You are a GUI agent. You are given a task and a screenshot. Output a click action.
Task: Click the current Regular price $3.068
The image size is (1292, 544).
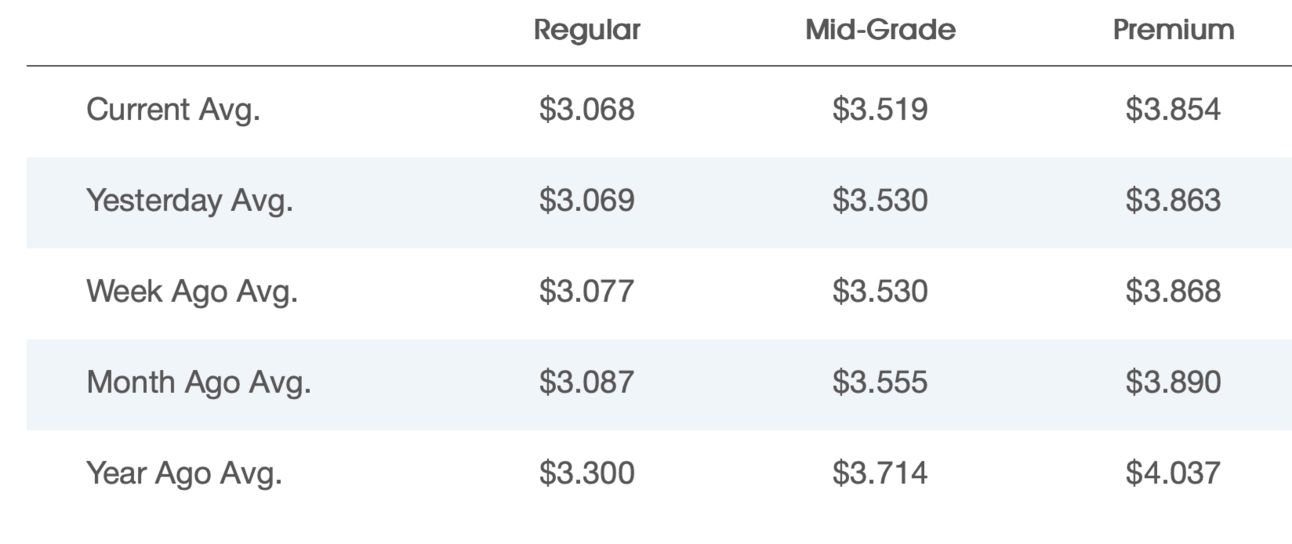pos(587,110)
